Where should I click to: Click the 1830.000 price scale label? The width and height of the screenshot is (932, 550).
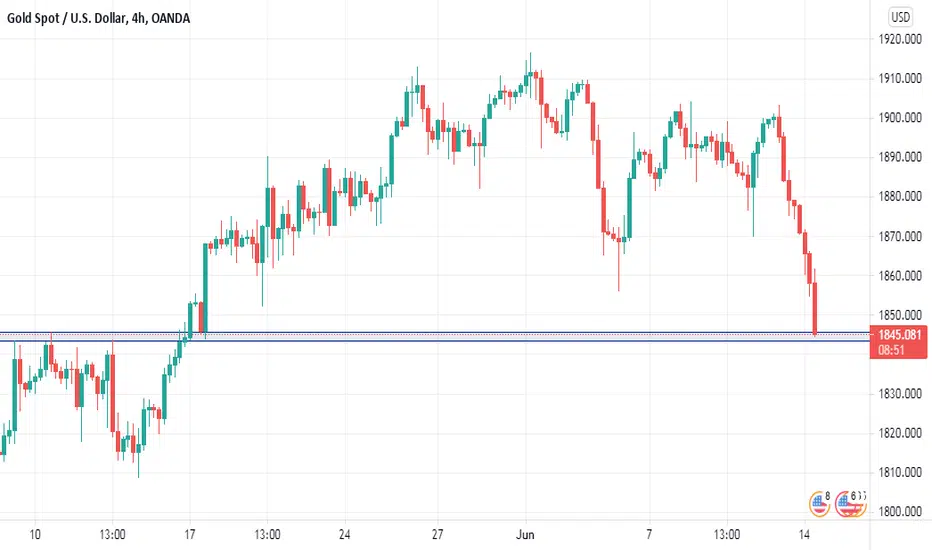point(900,394)
